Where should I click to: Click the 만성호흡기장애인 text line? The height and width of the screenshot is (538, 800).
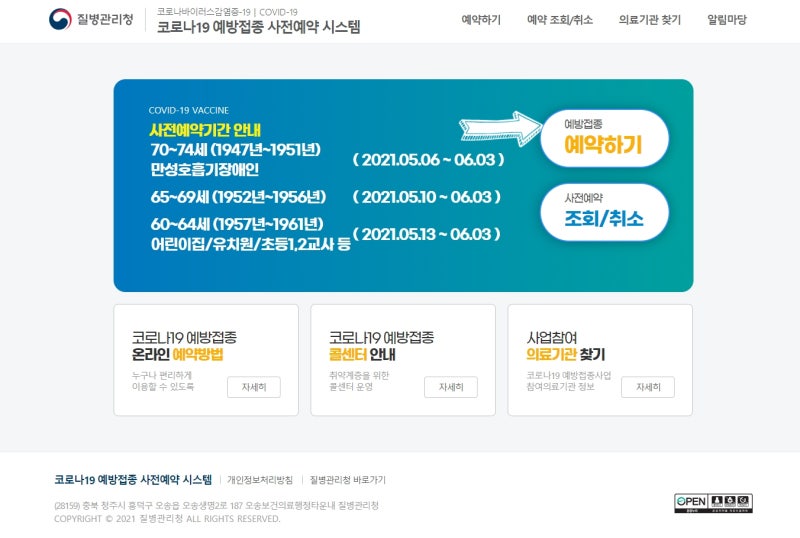click(205, 169)
